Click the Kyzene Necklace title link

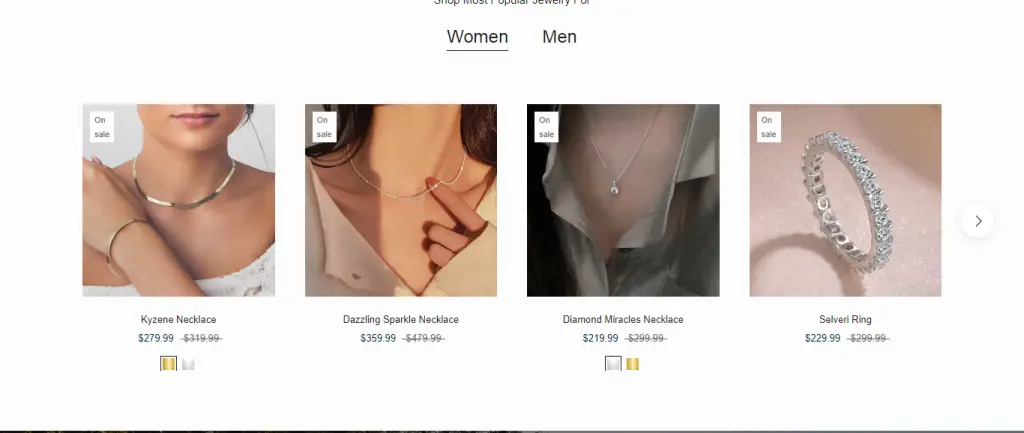pos(178,319)
